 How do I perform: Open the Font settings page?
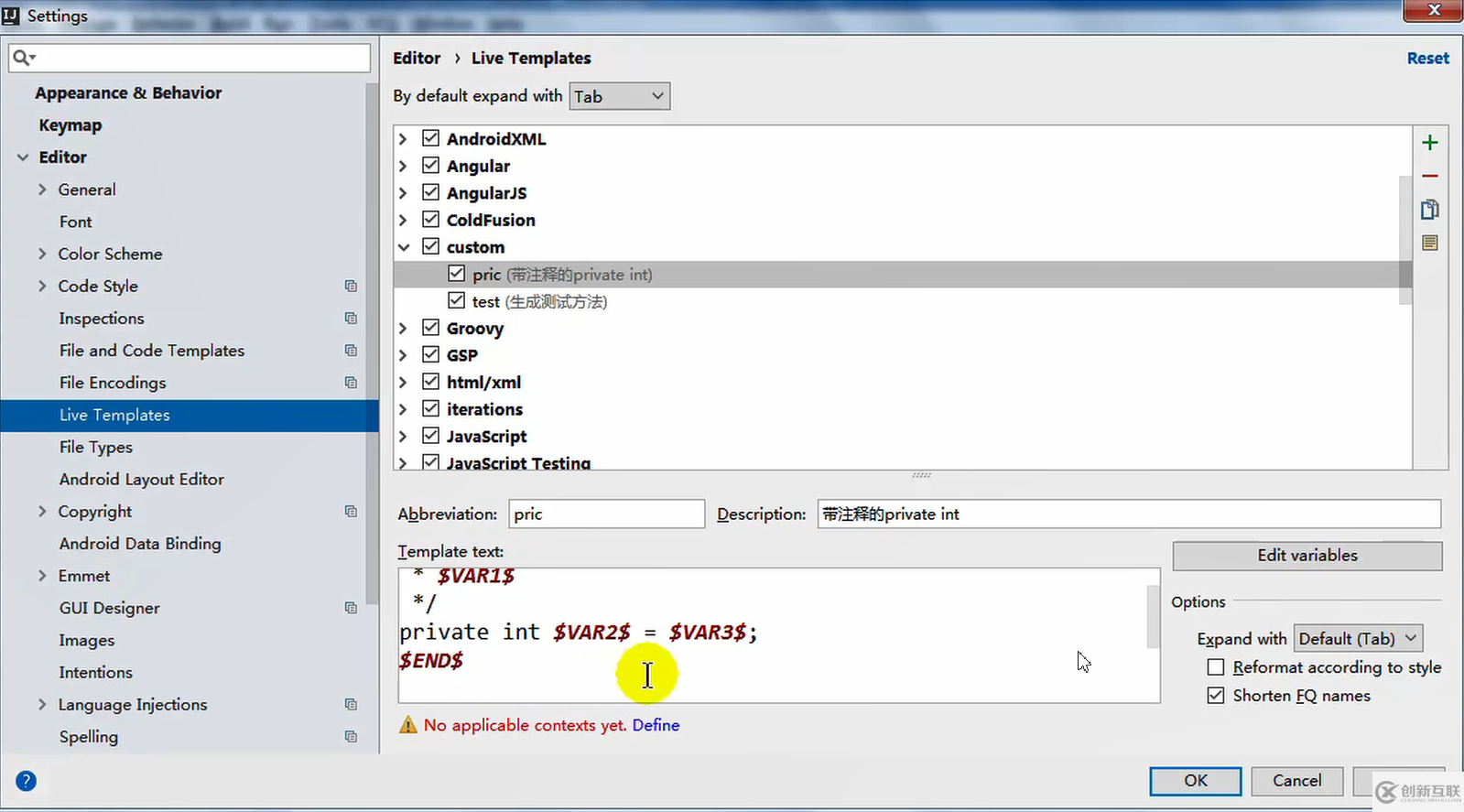pyautogui.click(x=76, y=222)
